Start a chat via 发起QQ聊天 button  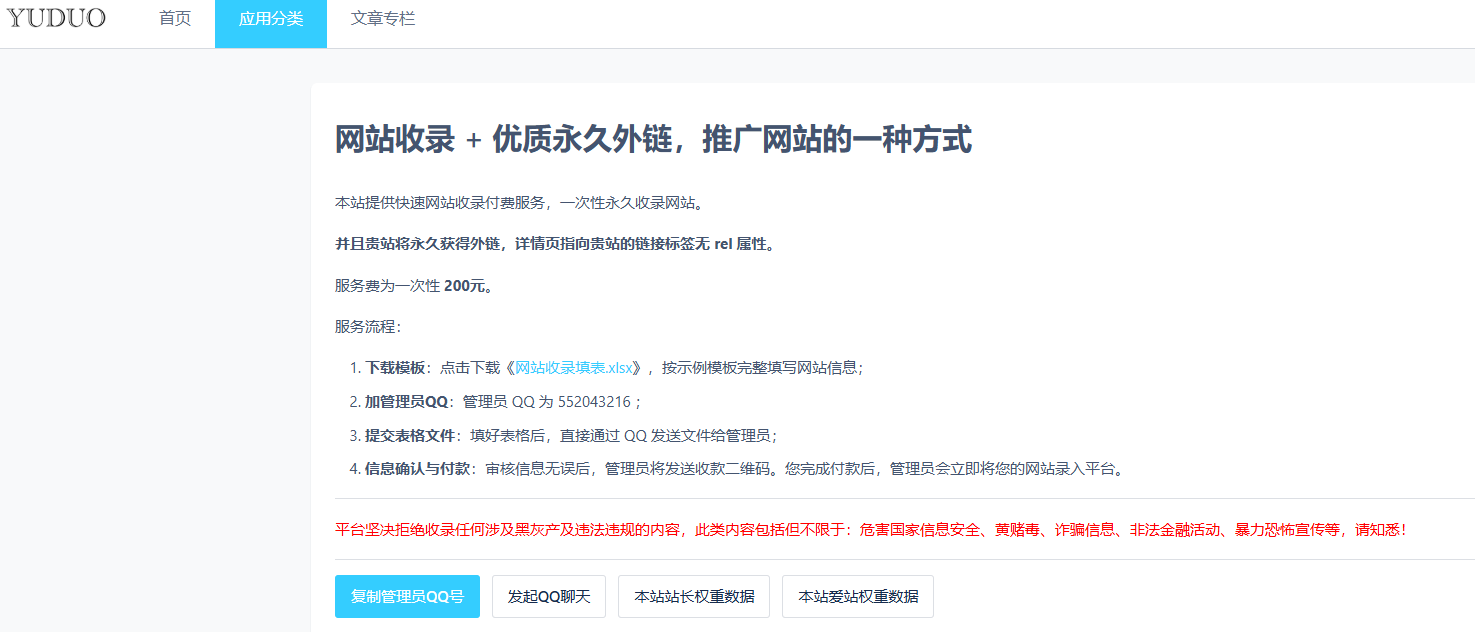click(x=549, y=597)
